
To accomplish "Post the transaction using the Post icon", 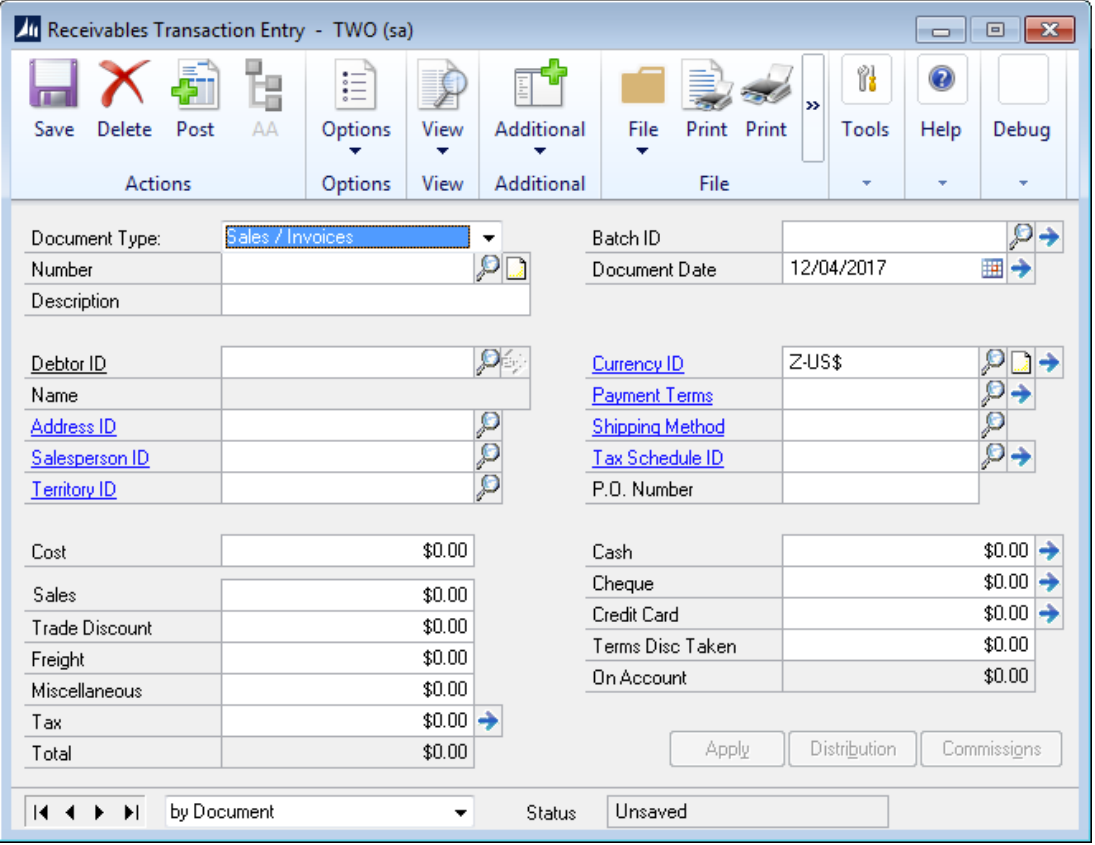I will pos(195,85).
